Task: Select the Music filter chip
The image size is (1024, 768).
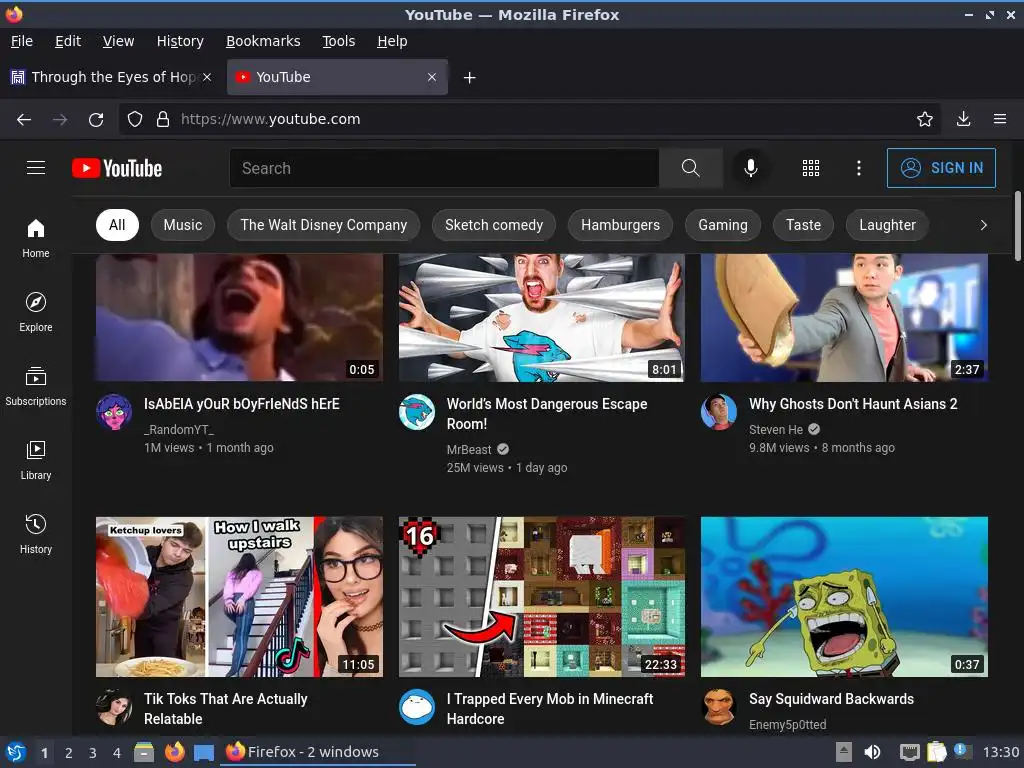Action: point(183,225)
